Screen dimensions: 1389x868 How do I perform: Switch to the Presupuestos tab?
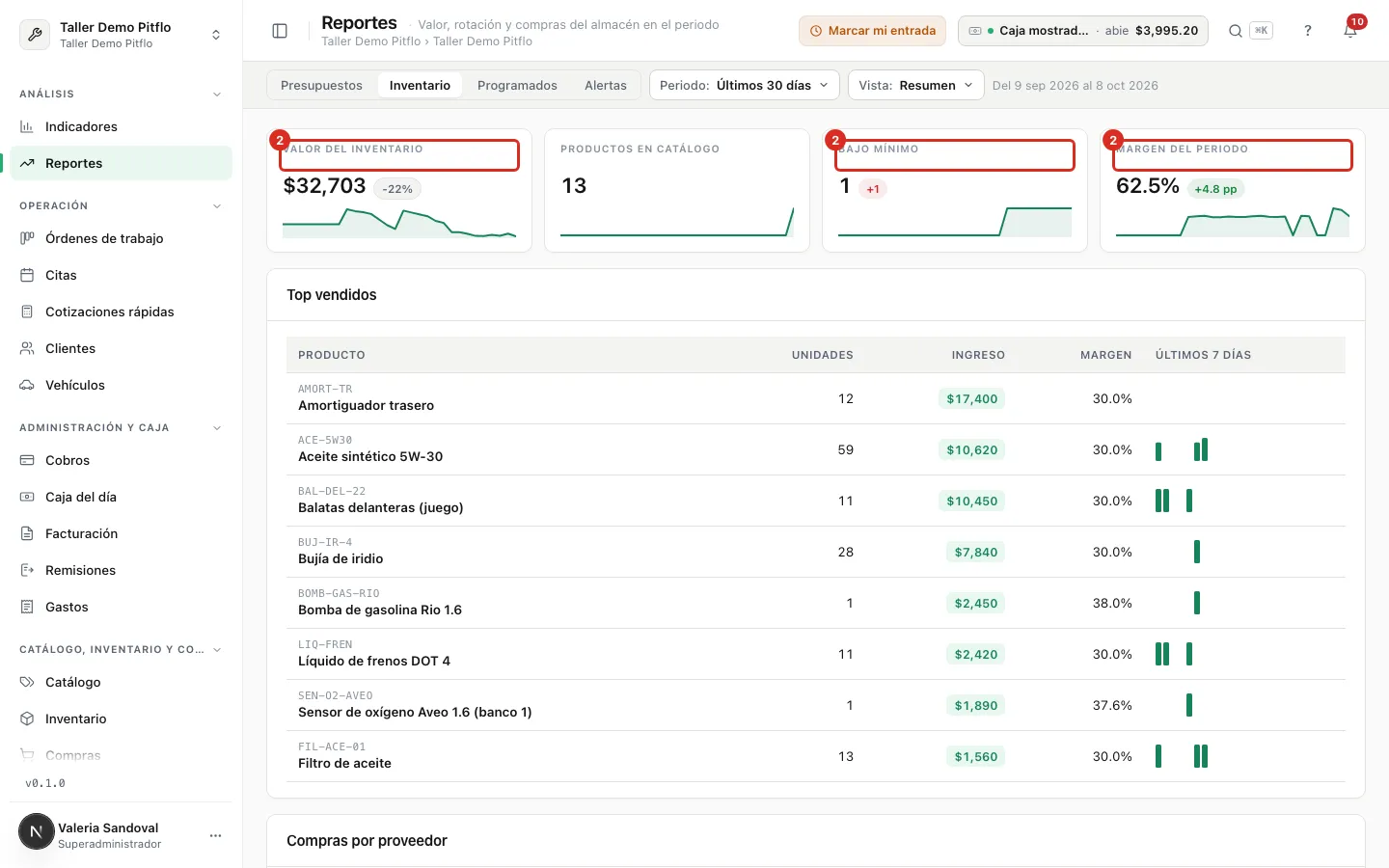(321, 85)
